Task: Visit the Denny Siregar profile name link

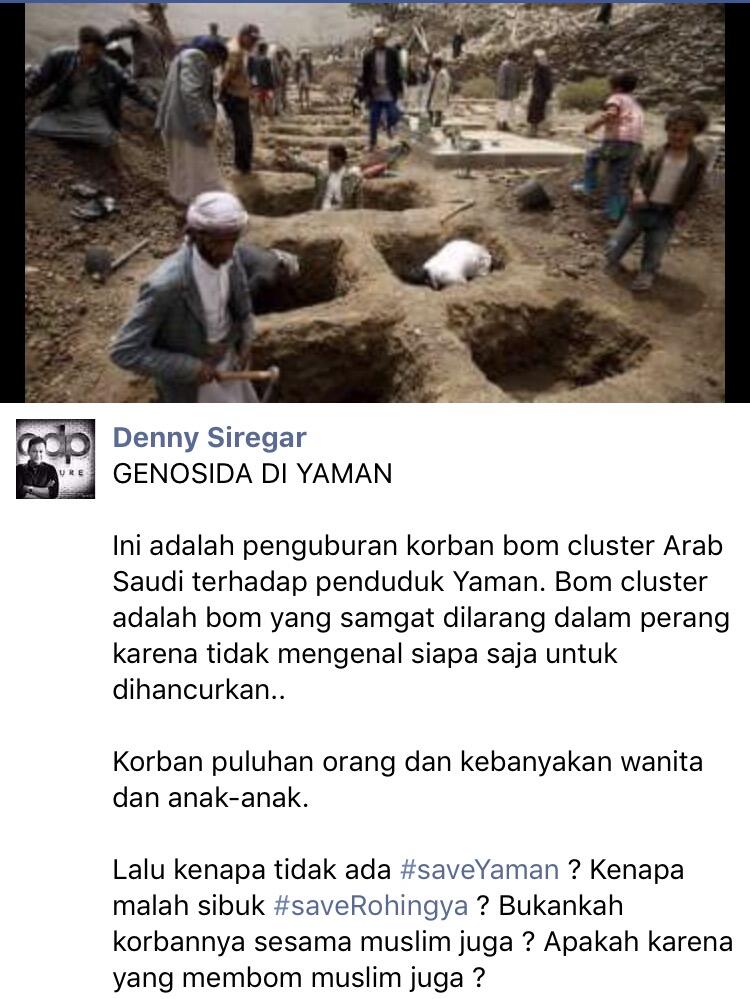Action: point(210,438)
